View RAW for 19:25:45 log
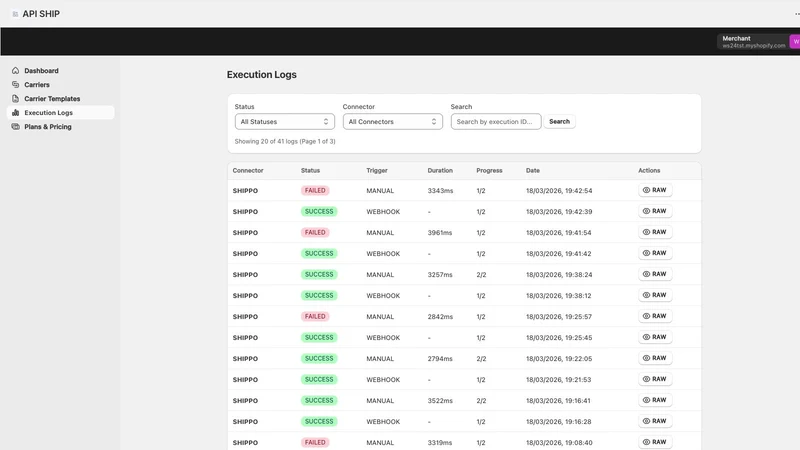This screenshot has height=450, width=800. pyautogui.click(x=655, y=337)
